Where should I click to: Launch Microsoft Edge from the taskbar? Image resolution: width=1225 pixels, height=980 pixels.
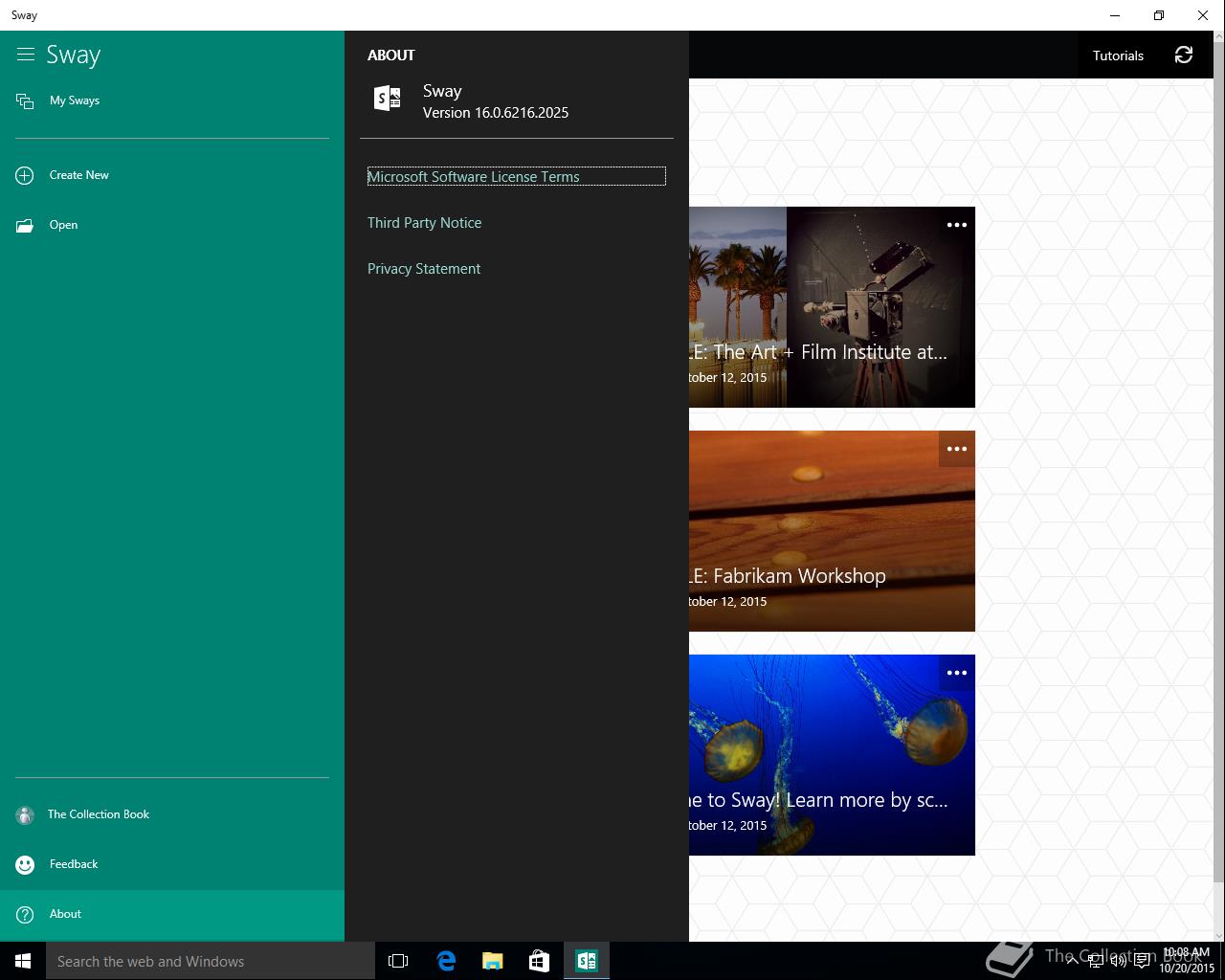(446, 961)
